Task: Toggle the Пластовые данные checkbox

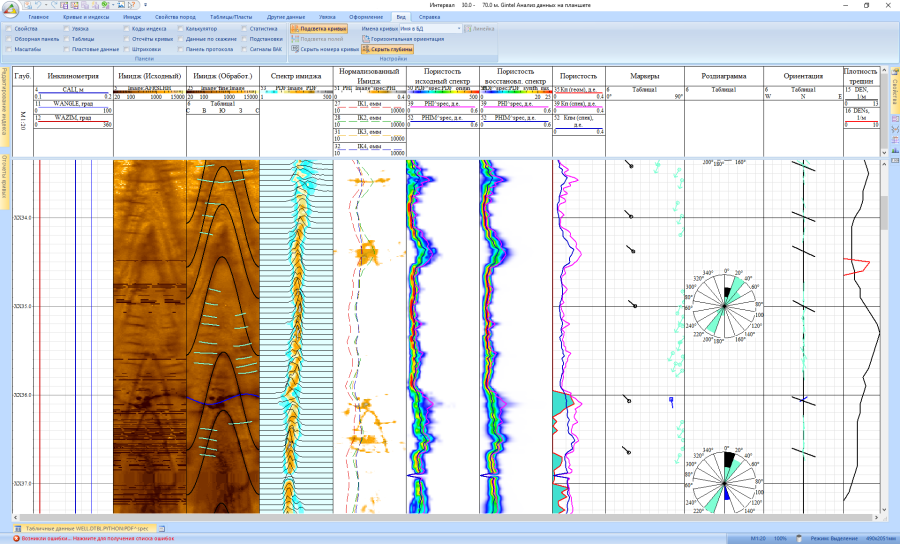Action: coord(67,49)
